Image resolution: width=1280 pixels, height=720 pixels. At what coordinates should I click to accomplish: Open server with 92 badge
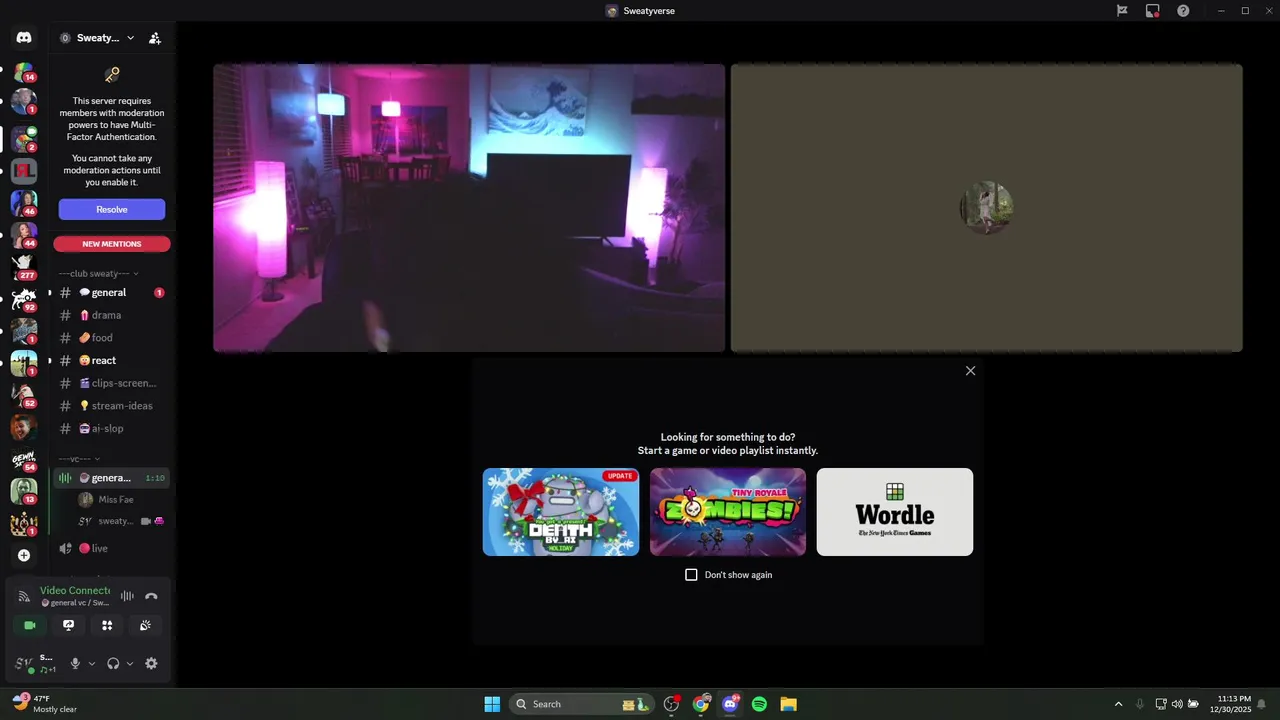tap(24, 298)
